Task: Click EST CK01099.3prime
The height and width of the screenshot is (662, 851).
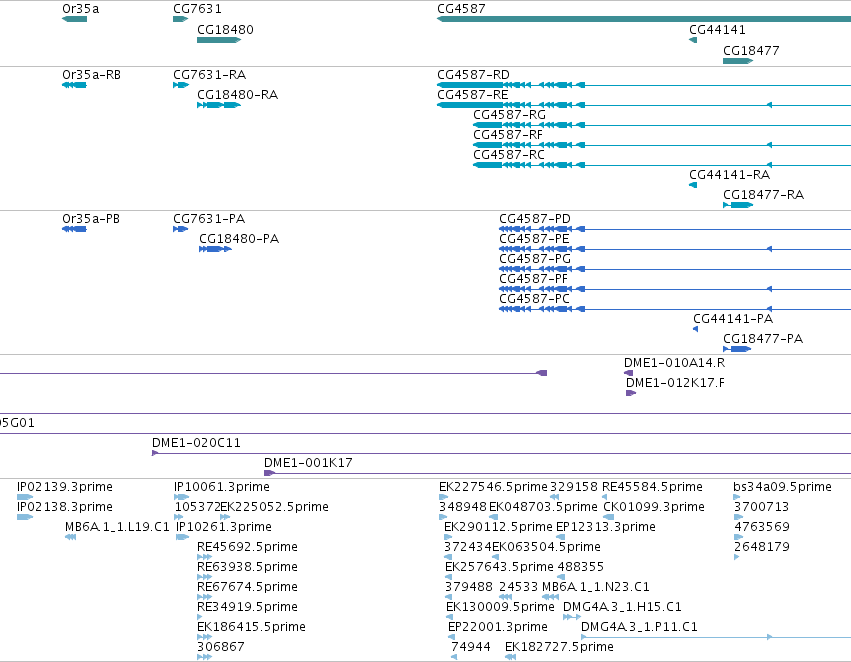Action: (x=608, y=517)
